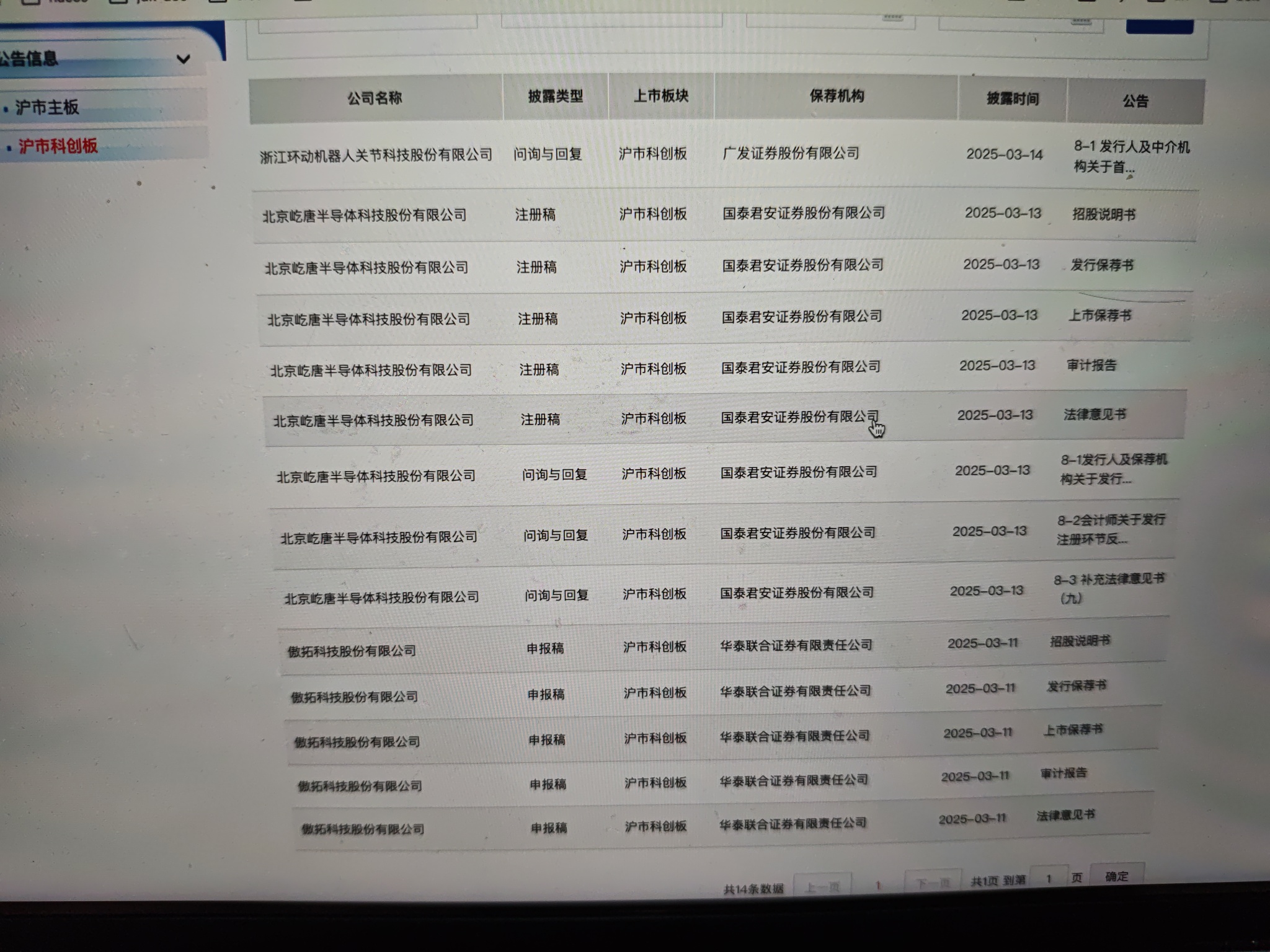The height and width of the screenshot is (952, 1270).
Task: Focus the 到第 page number input field
Action: (1049, 879)
